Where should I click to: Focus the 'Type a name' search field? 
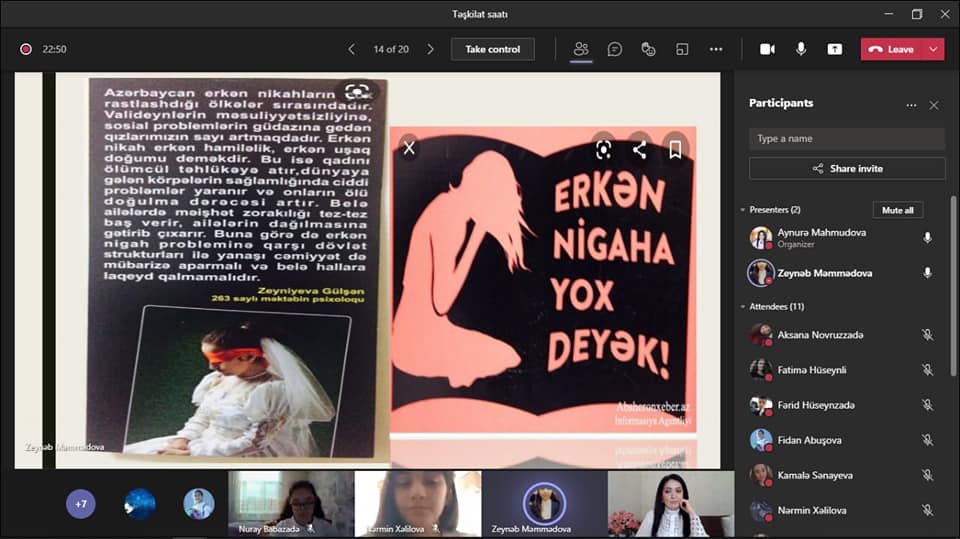847,139
